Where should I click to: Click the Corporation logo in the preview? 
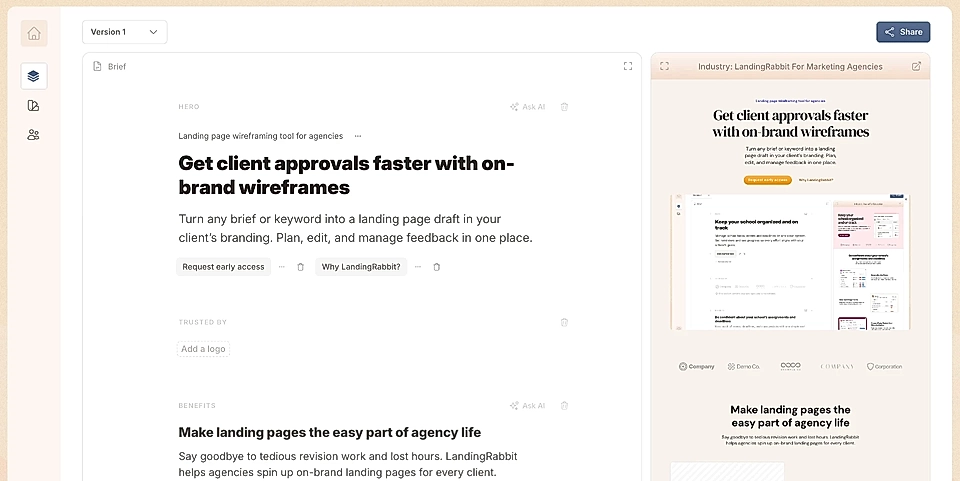pos(884,367)
